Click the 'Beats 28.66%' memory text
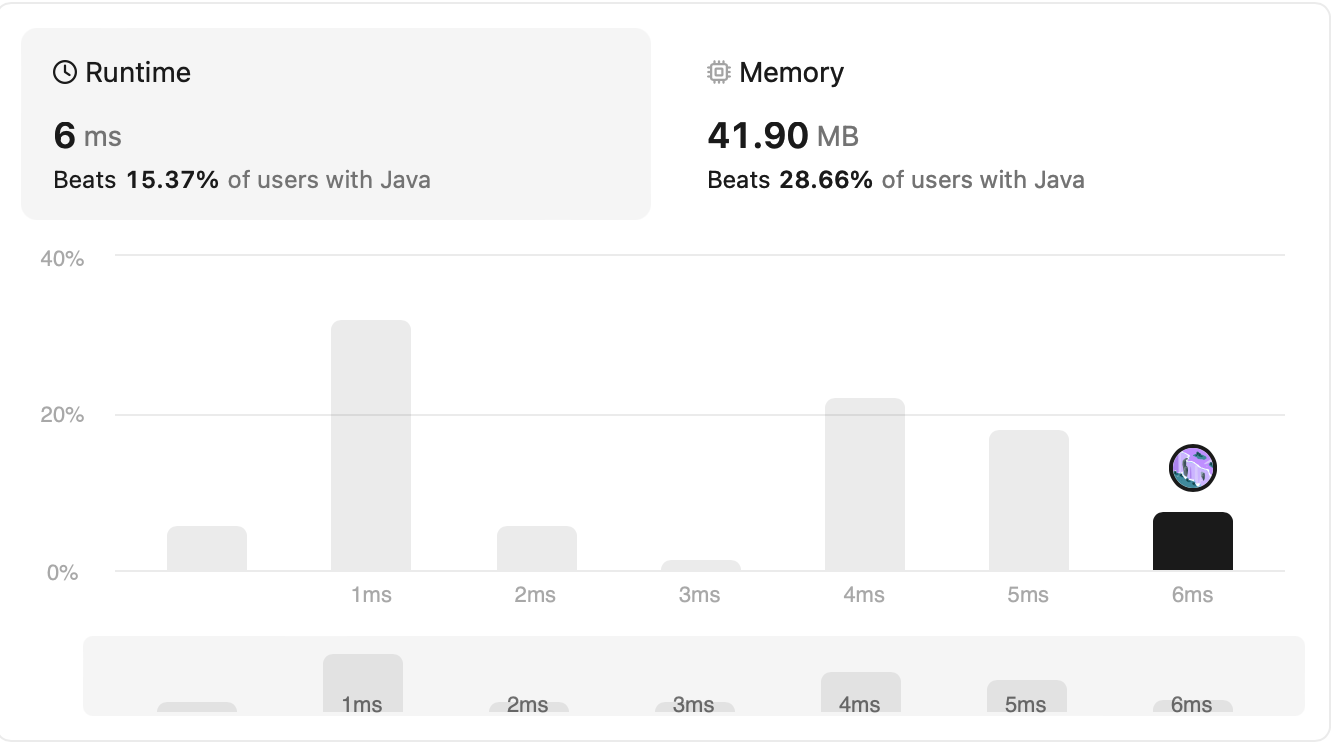The width and height of the screenshot is (1332, 746). coord(790,180)
